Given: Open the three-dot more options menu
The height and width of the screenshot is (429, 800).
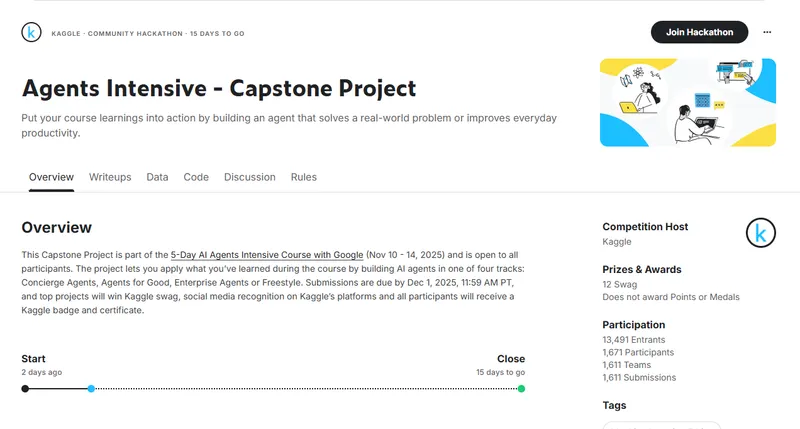Looking at the screenshot, I should tap(767, 32).
